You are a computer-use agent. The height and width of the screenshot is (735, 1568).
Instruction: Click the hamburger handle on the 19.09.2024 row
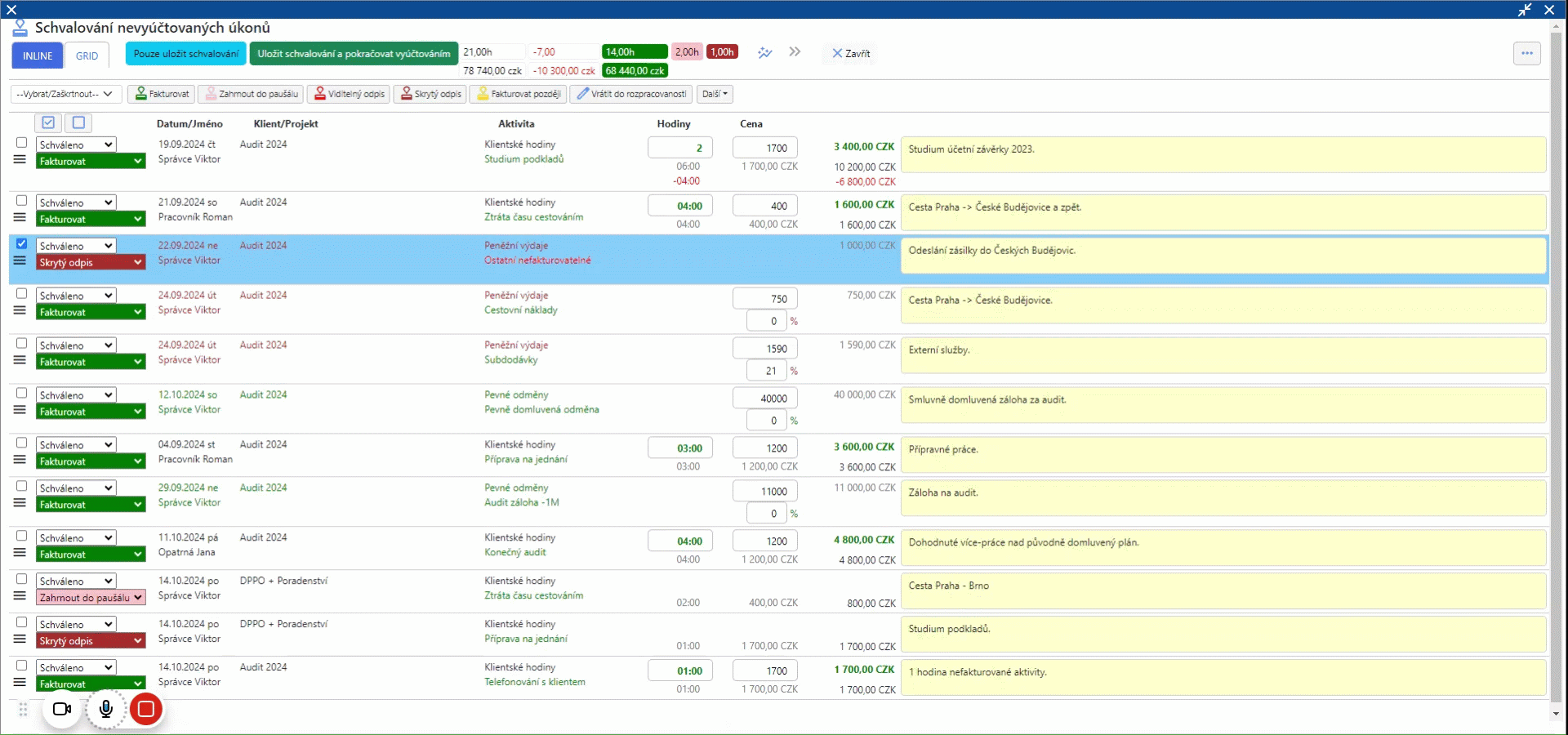20,159
